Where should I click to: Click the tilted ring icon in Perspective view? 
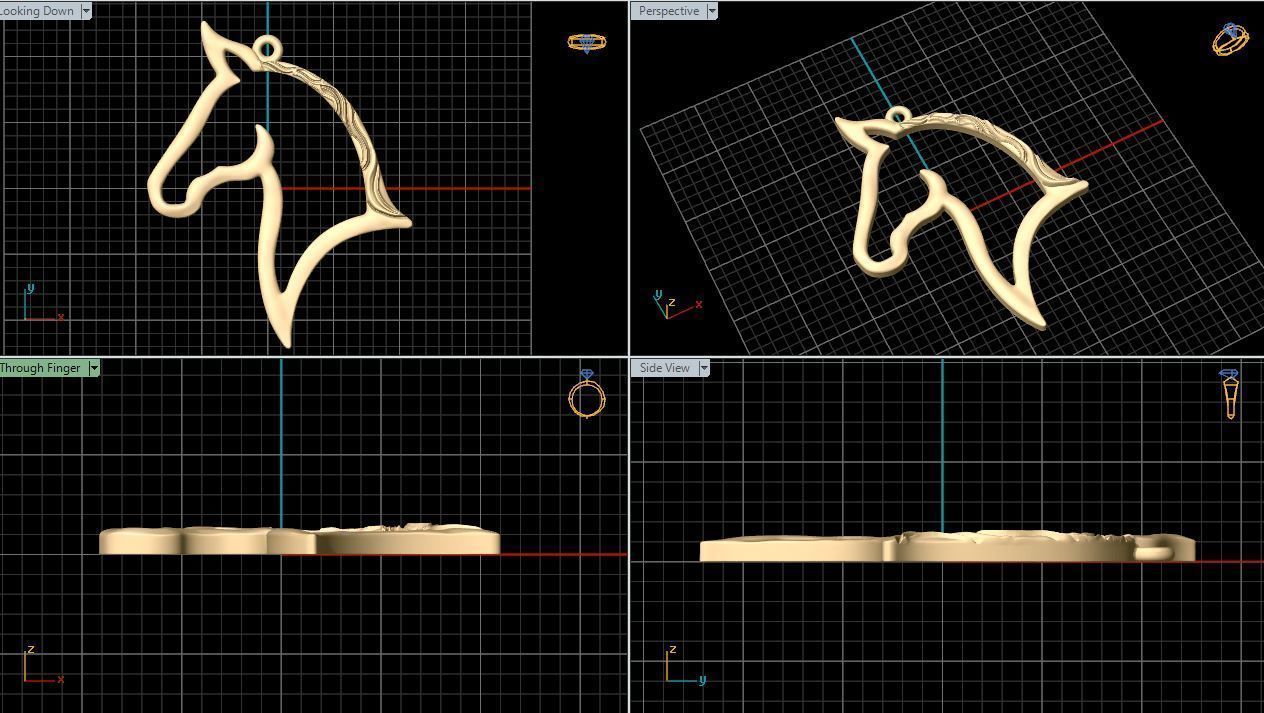tap(1231, 40)
